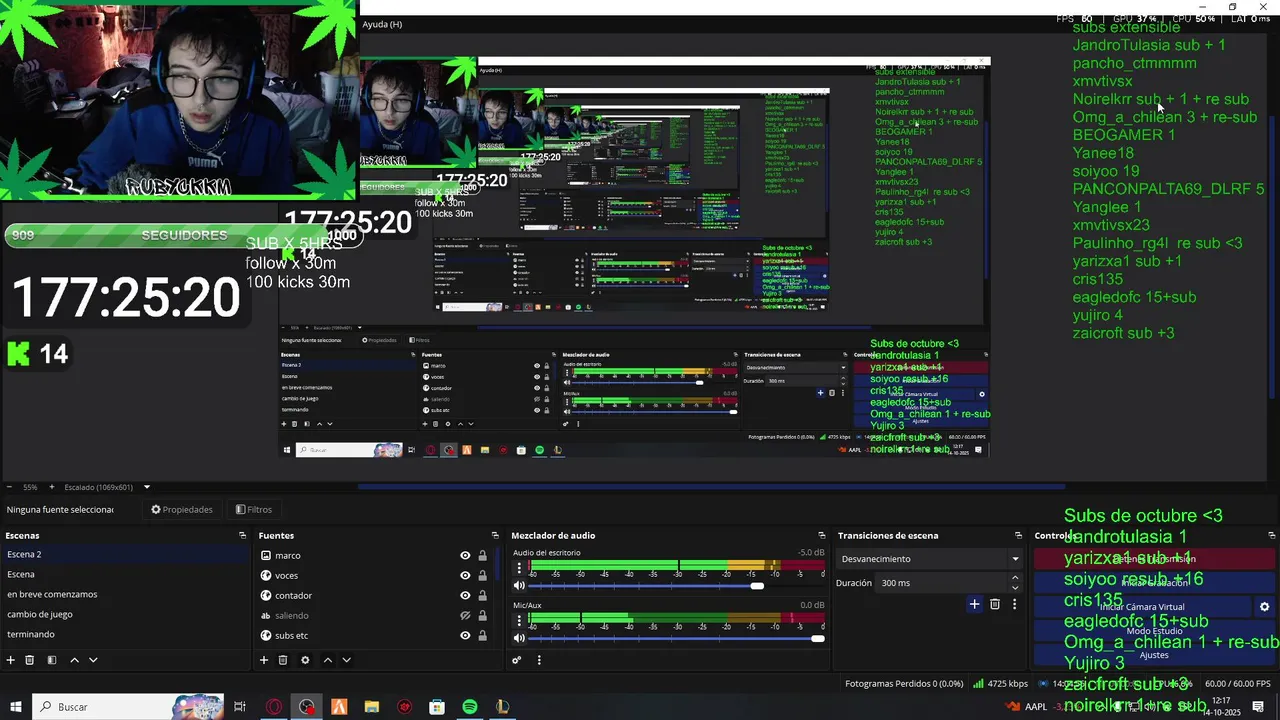Open Microsoft Store from the taskbar
Image resolution: width=1280 pixels, height=720 pixels.
point(437,707)
